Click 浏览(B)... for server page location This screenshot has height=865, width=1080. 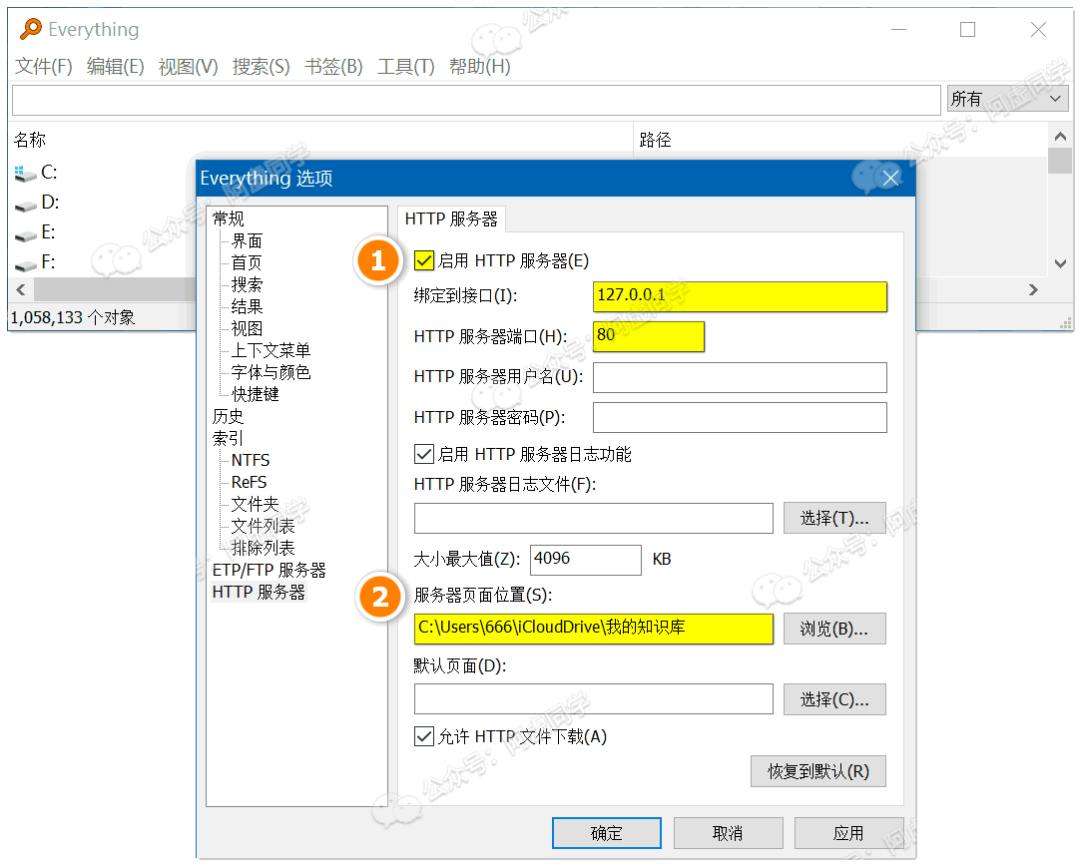[835, 629]
